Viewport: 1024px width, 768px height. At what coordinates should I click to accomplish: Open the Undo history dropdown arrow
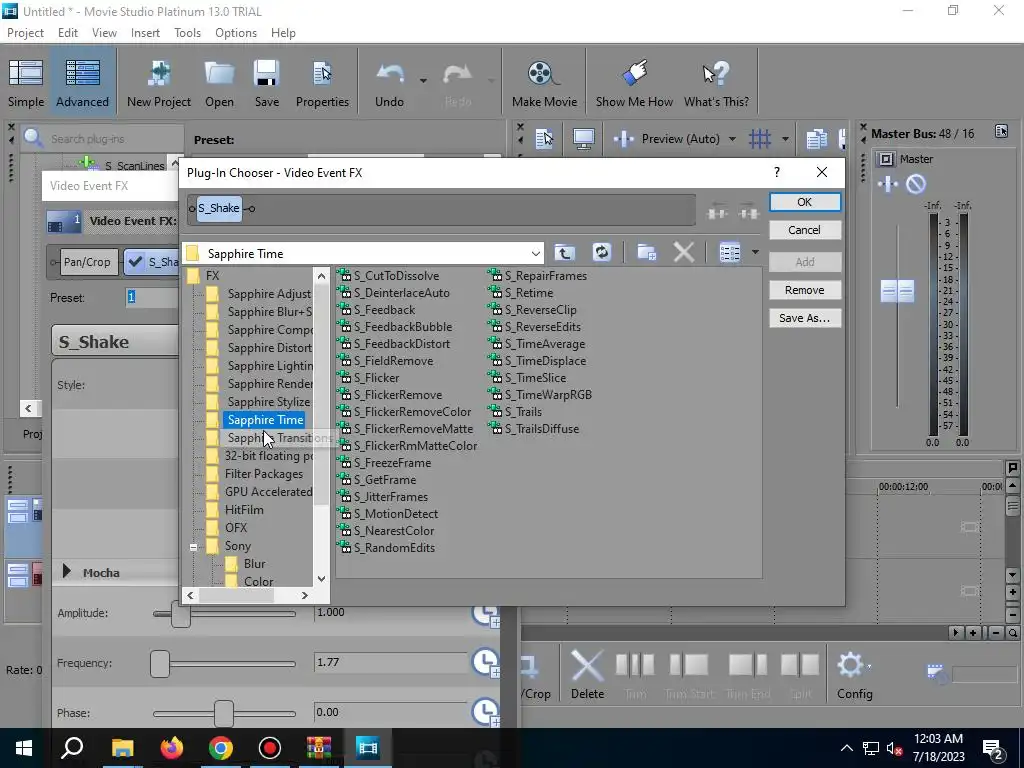point(423,81)
